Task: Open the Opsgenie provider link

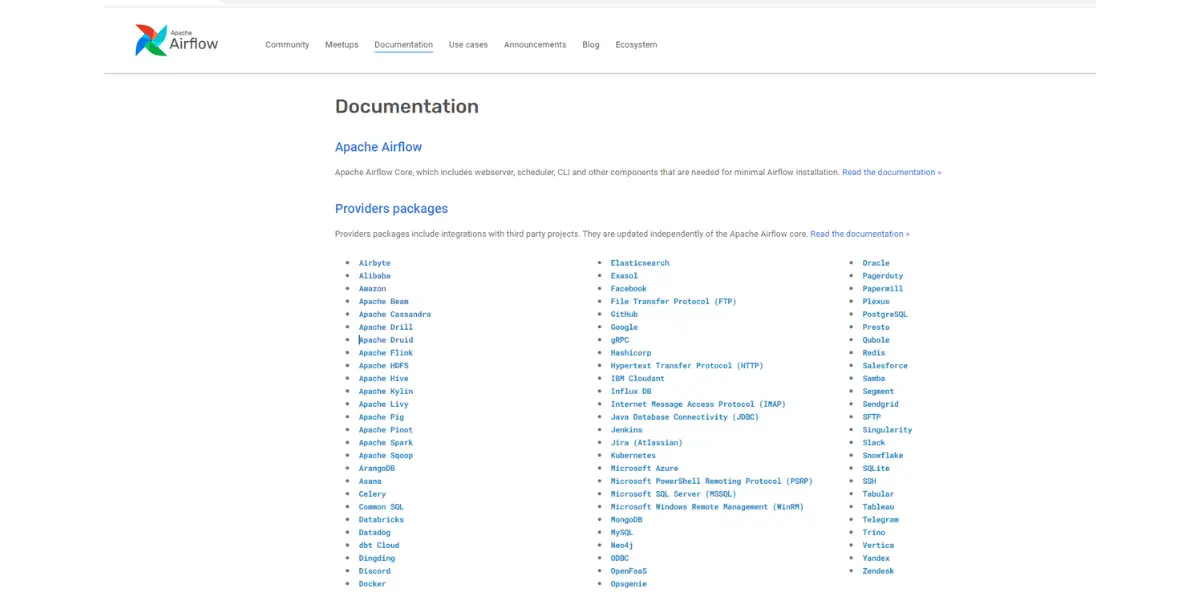Action: point(629,584)
